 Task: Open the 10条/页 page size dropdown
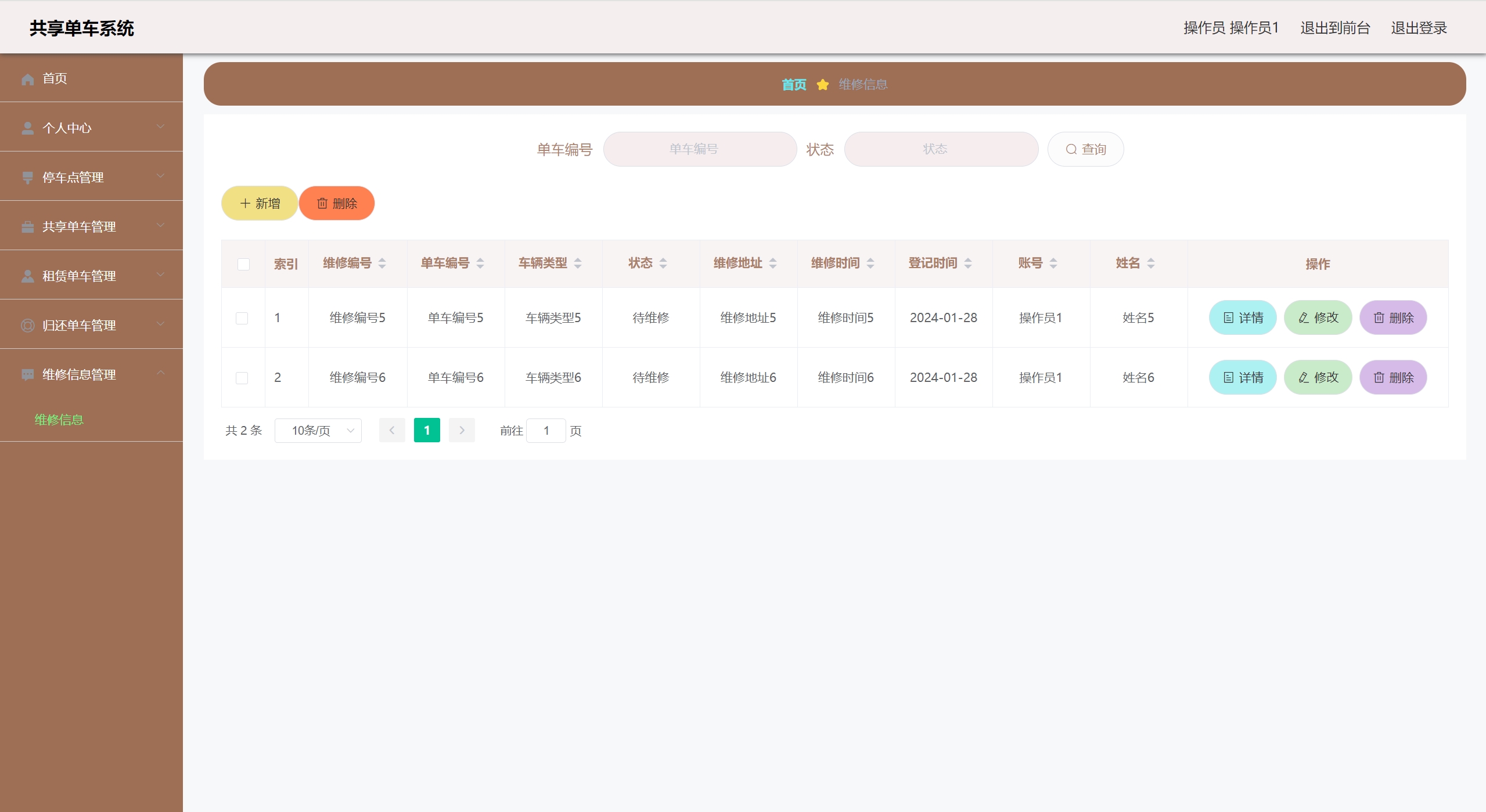(x=318, y=431)
